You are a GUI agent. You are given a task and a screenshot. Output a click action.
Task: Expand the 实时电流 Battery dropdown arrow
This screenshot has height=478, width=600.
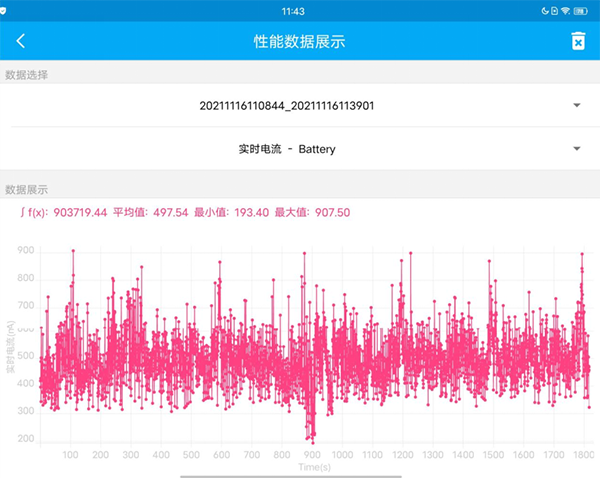[577, 149]
